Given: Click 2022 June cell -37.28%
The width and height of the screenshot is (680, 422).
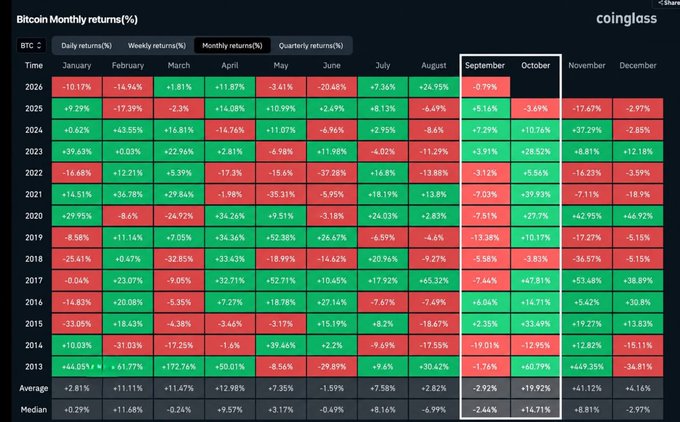Looking at the screenshot, I should [332, 173].
